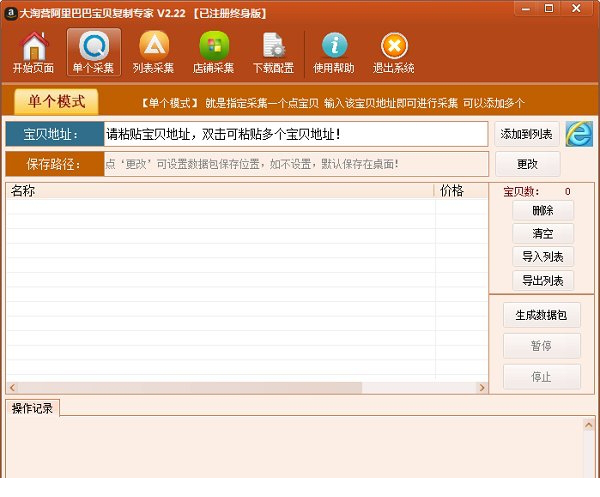Sort by the 价格 column header
600x497 pixels.
coord(461,191)
